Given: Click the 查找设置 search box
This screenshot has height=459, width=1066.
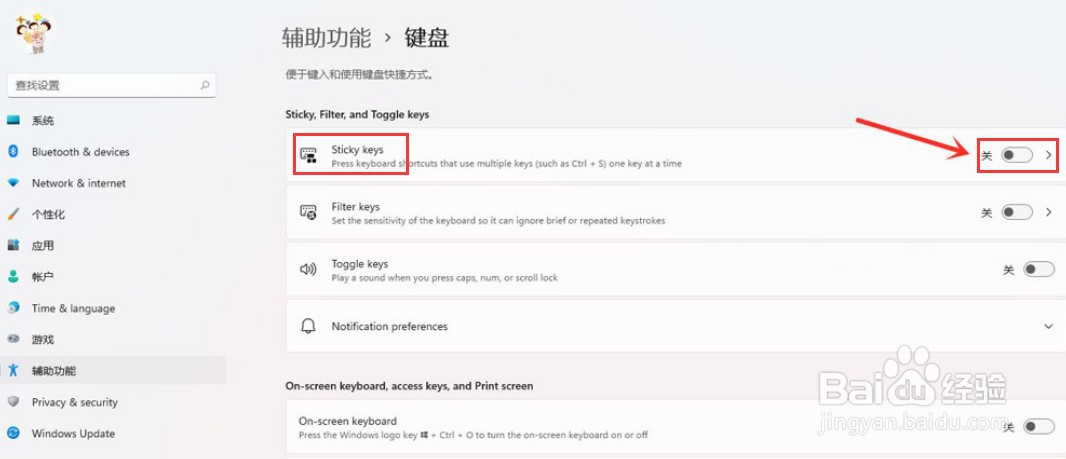Looking at the screenshot, I should pos(112,86).
